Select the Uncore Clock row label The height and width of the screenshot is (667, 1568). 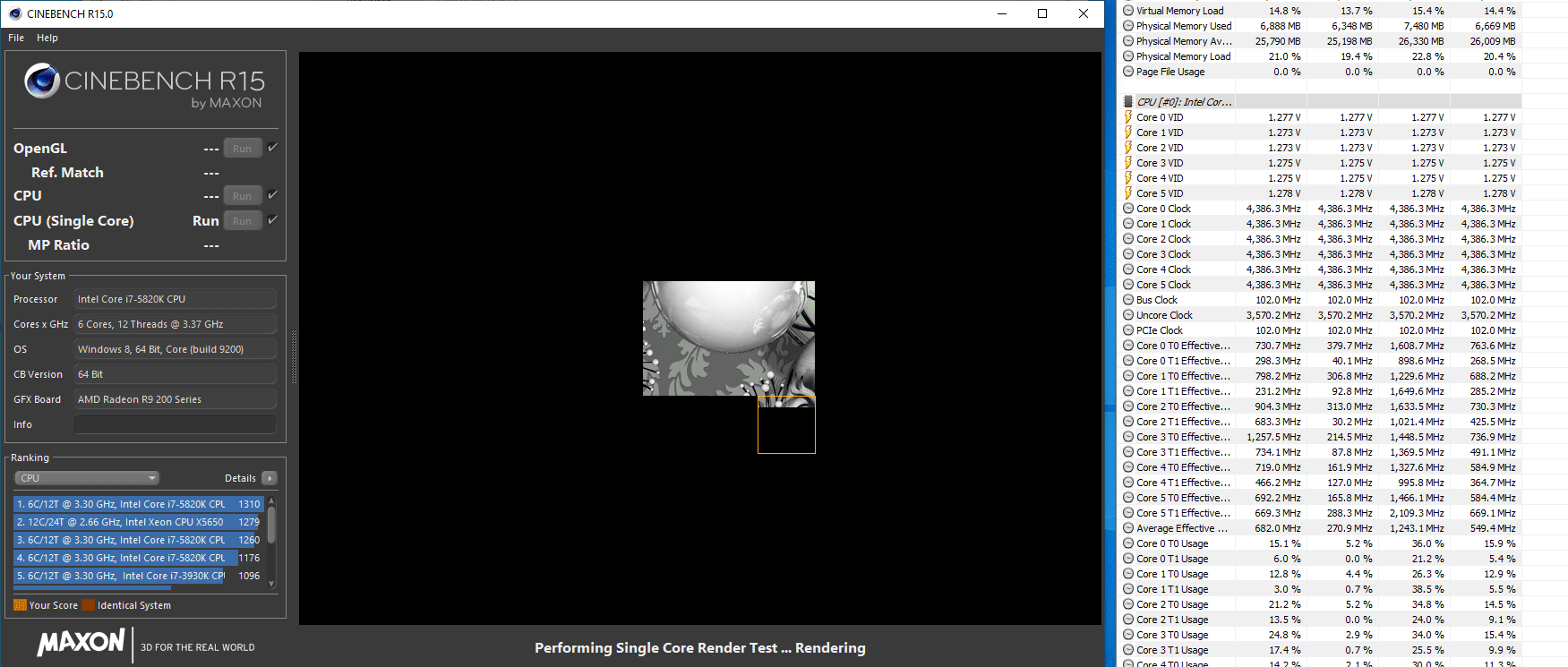click(x=1164, y=315)
